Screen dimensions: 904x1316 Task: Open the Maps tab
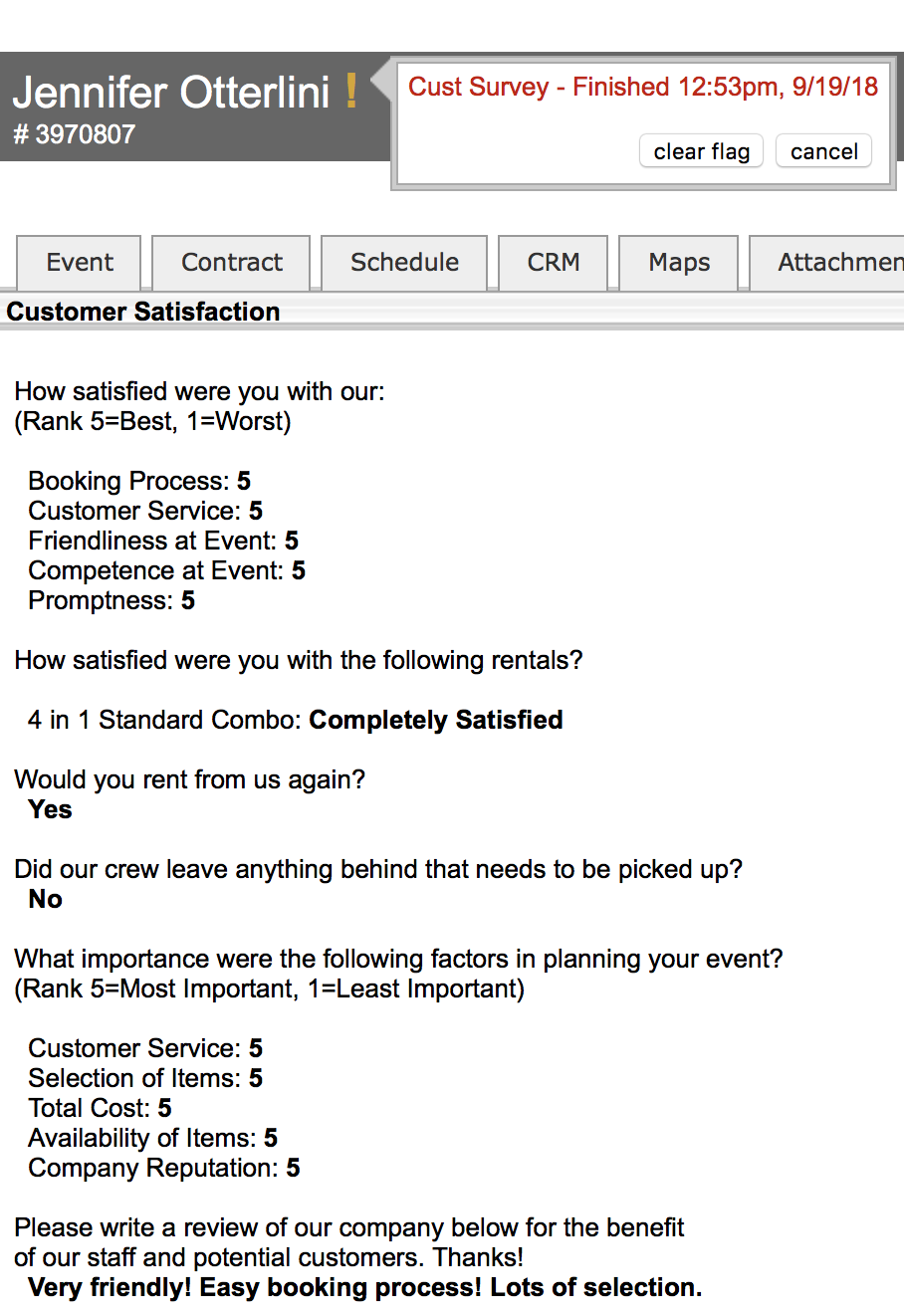click(679, 263)
